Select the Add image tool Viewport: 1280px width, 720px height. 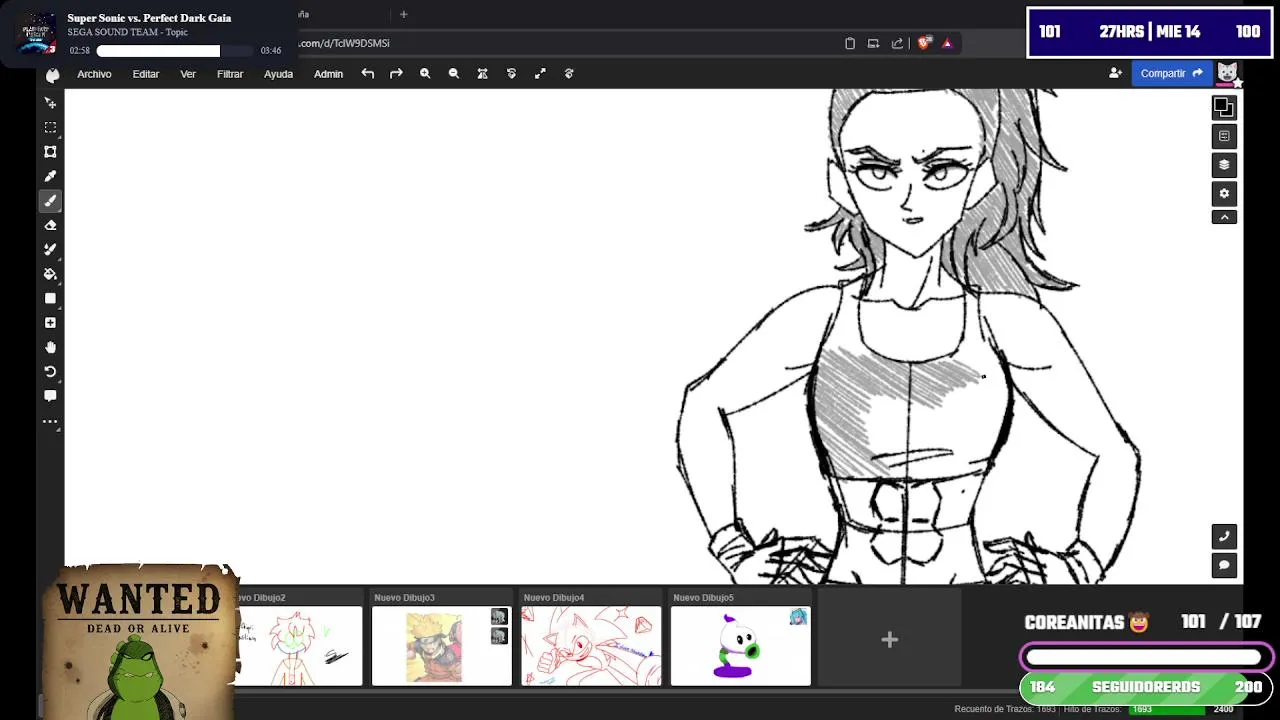click(50, 323)
